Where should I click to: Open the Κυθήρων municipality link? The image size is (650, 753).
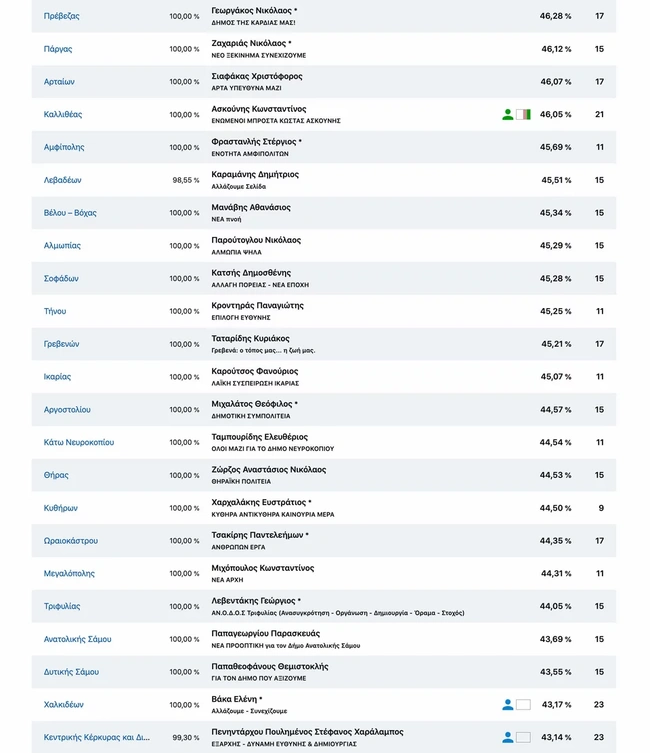pos(61,508)
